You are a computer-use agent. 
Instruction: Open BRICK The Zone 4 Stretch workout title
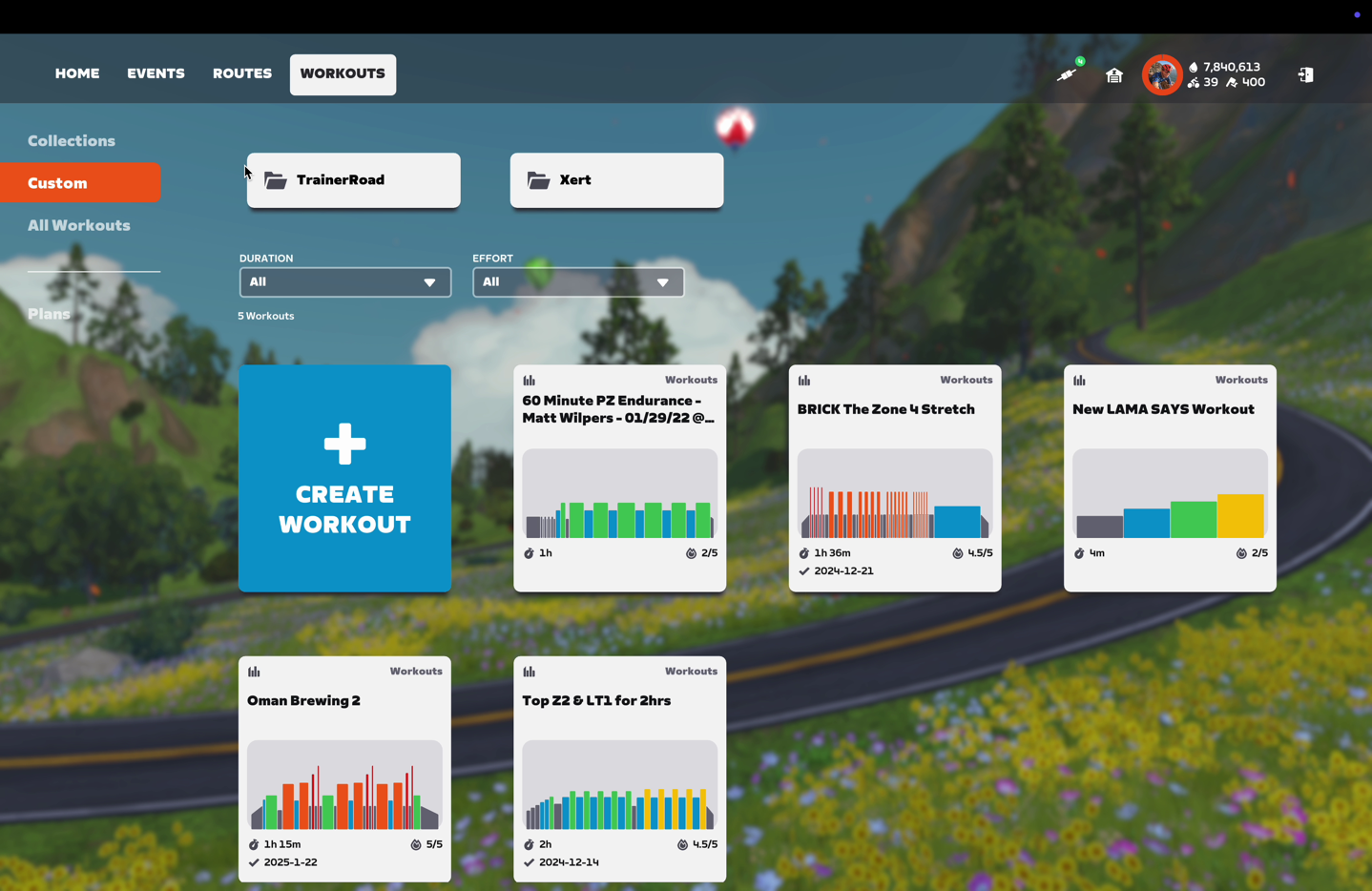[x=886, y=409]
